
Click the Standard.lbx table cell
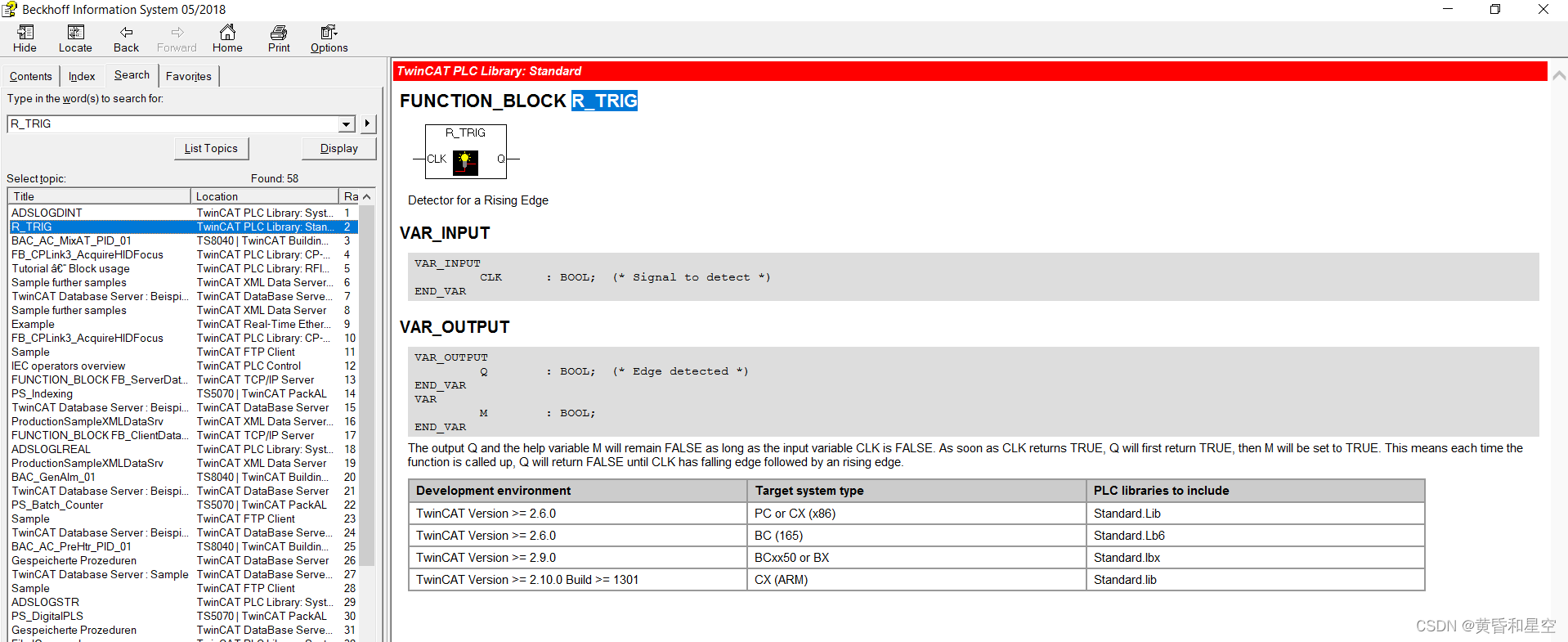click(1255, 558)
